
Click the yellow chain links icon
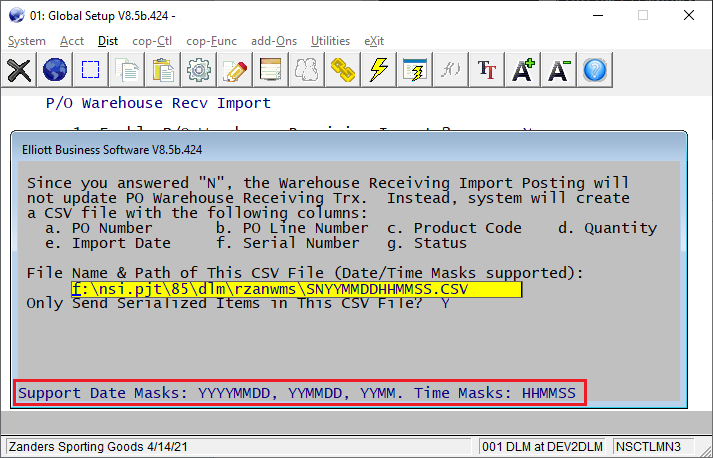coord(342,70)
